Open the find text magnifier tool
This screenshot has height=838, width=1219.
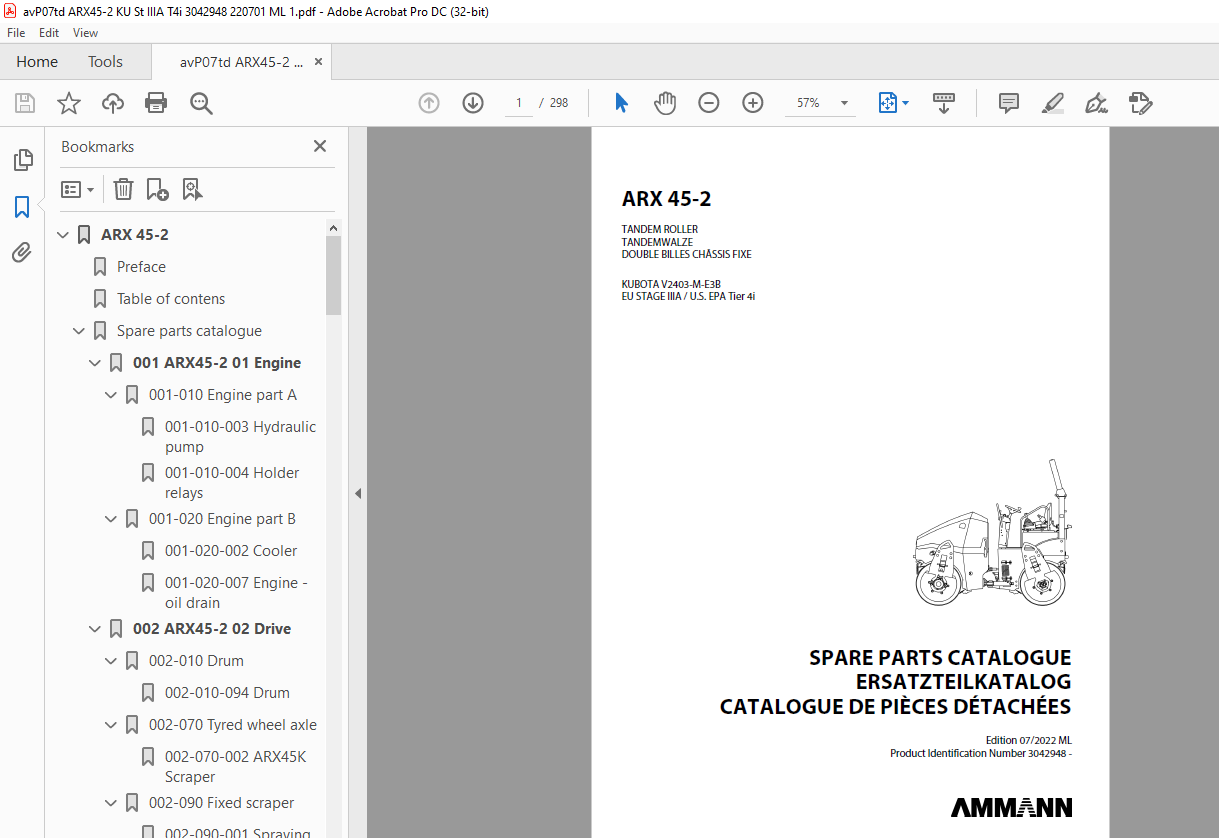click(201, 103)
